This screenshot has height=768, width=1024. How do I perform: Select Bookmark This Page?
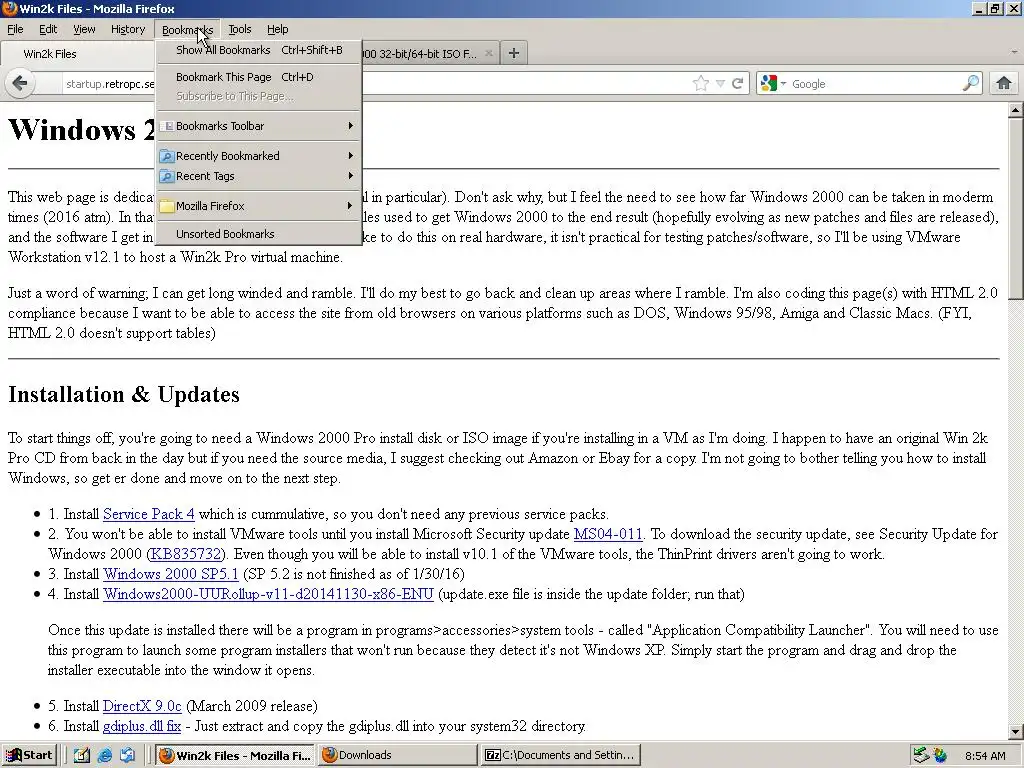click(x=259, y=77)
